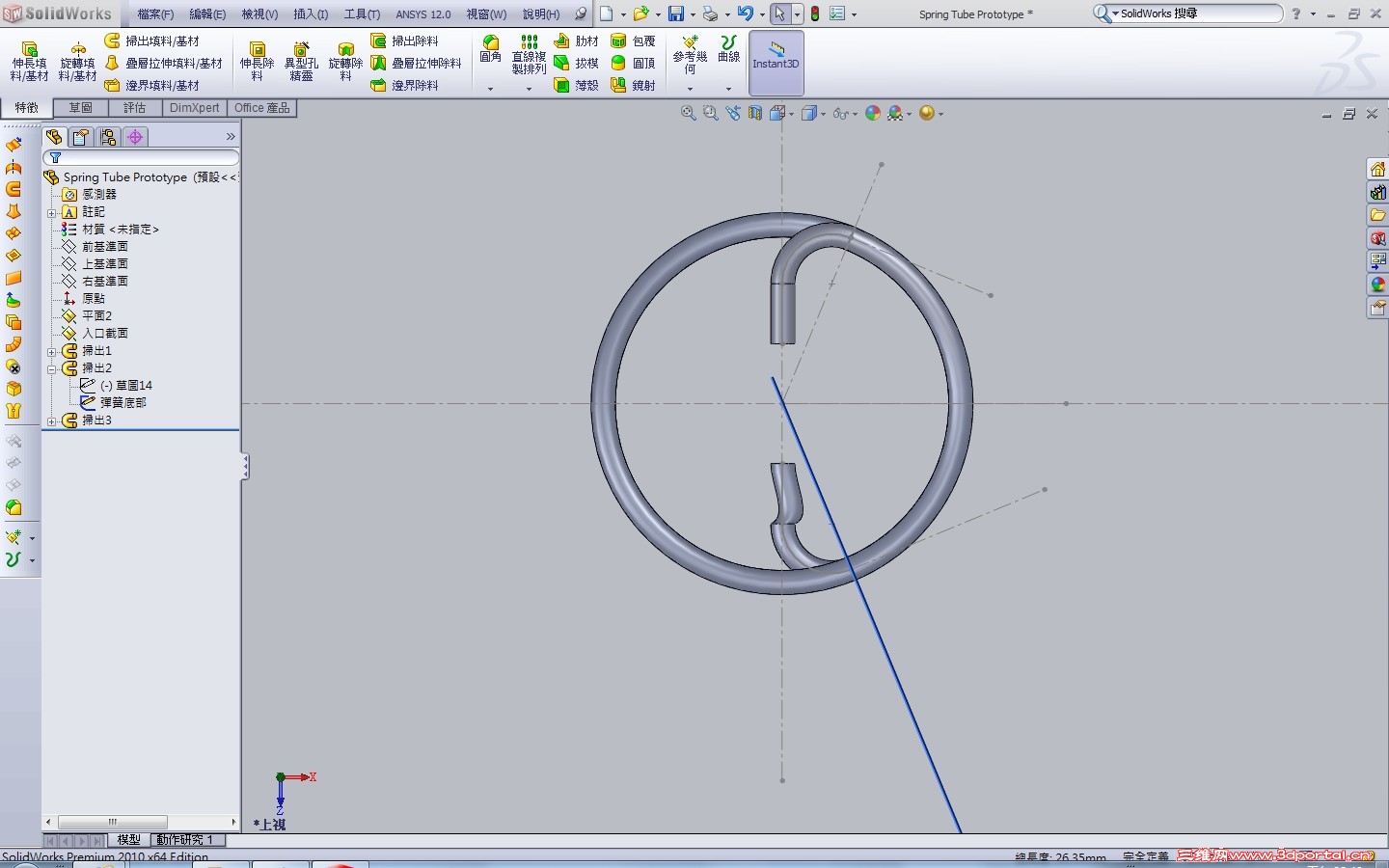The image size is (1389, 868).
Task: Open the 曲線 curves tool
Action: pyautogui.click(x=728, y=49)
